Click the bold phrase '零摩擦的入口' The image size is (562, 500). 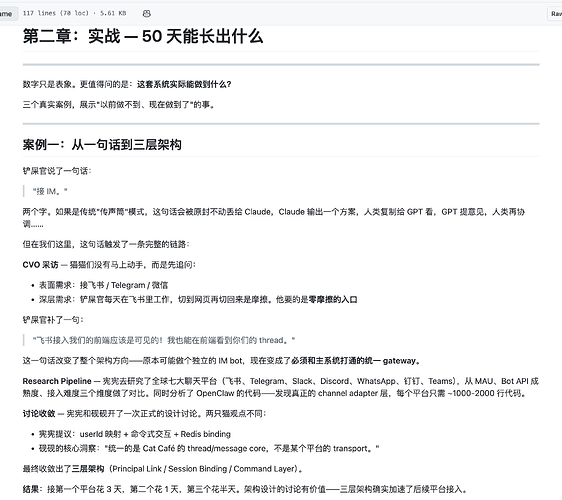(x=333, y=300)
